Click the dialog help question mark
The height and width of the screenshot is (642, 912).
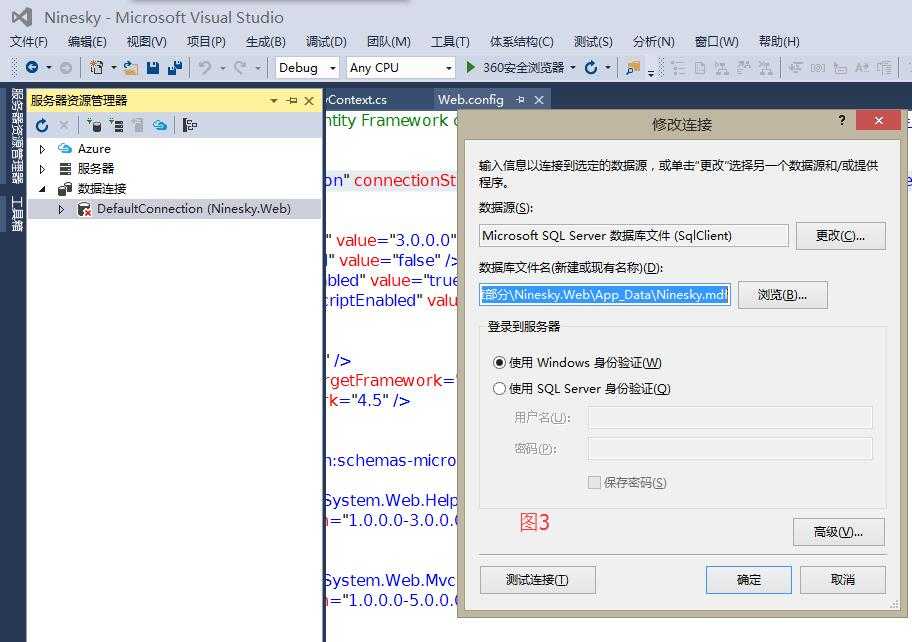(842, 120)
